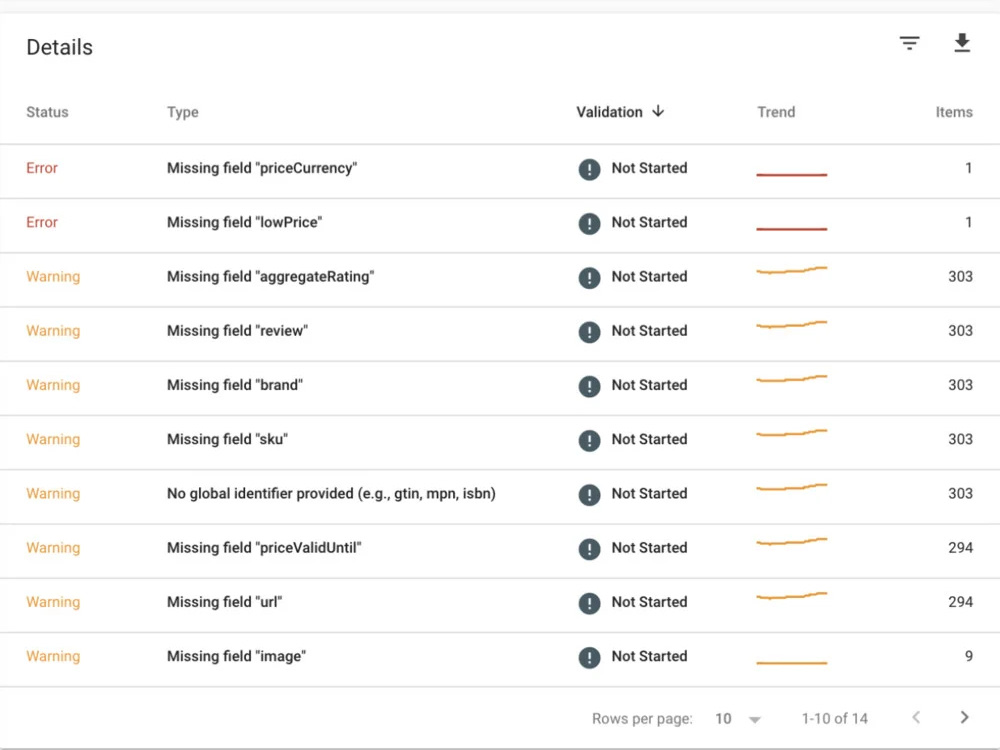Viewport: 1000px width, 750px height.
Task: Click the Type column header
Action: (x=182, y=112)
